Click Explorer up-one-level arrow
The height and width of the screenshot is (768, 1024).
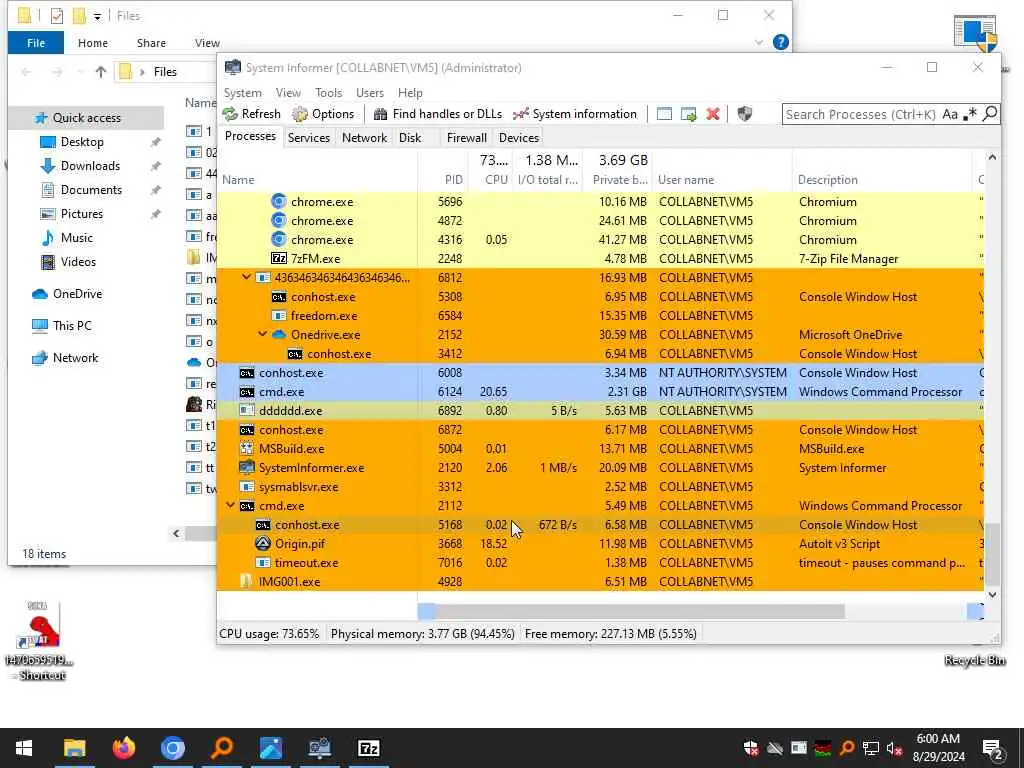pyautogui.click(x=101, y=72)
